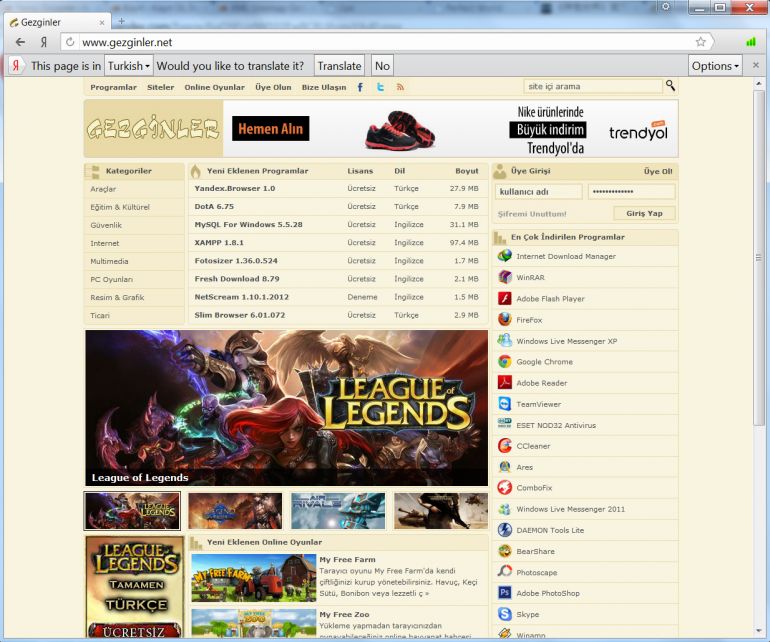Bookmark the page with the star icon
The image size is (770, 642).
[x=701, y=42]
